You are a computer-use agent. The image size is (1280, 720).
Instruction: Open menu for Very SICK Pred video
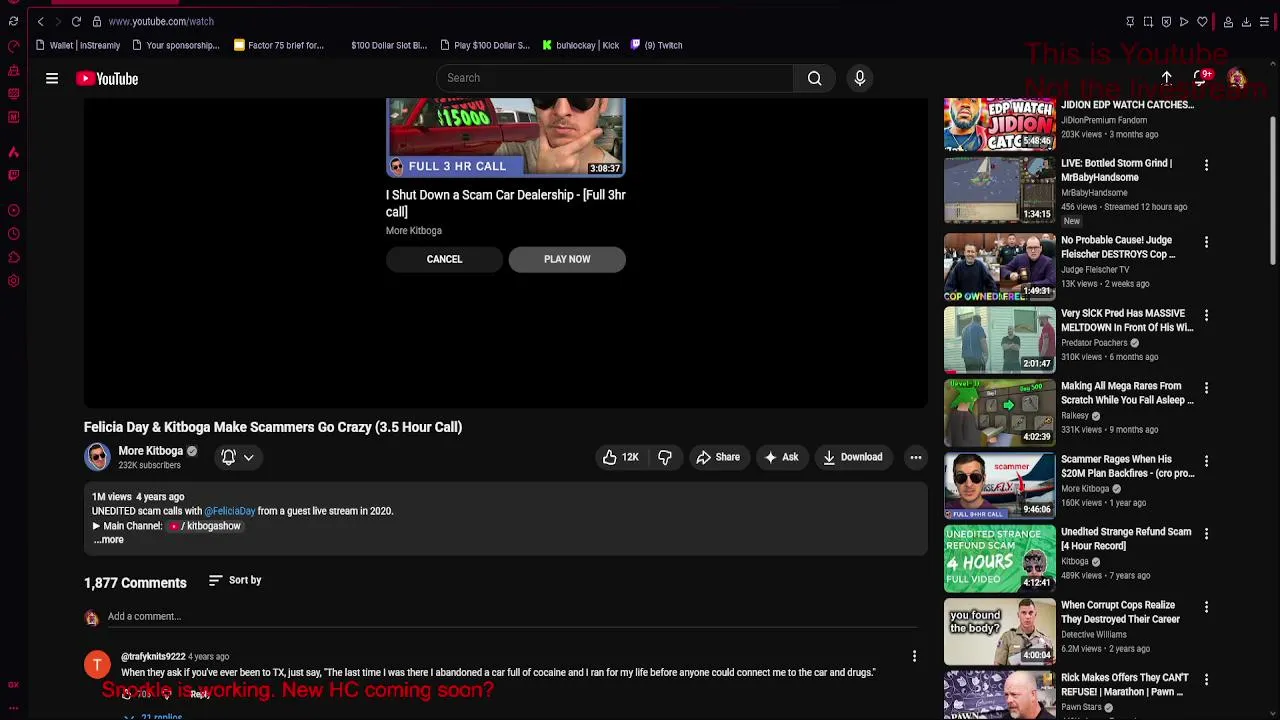(1206, 315)
